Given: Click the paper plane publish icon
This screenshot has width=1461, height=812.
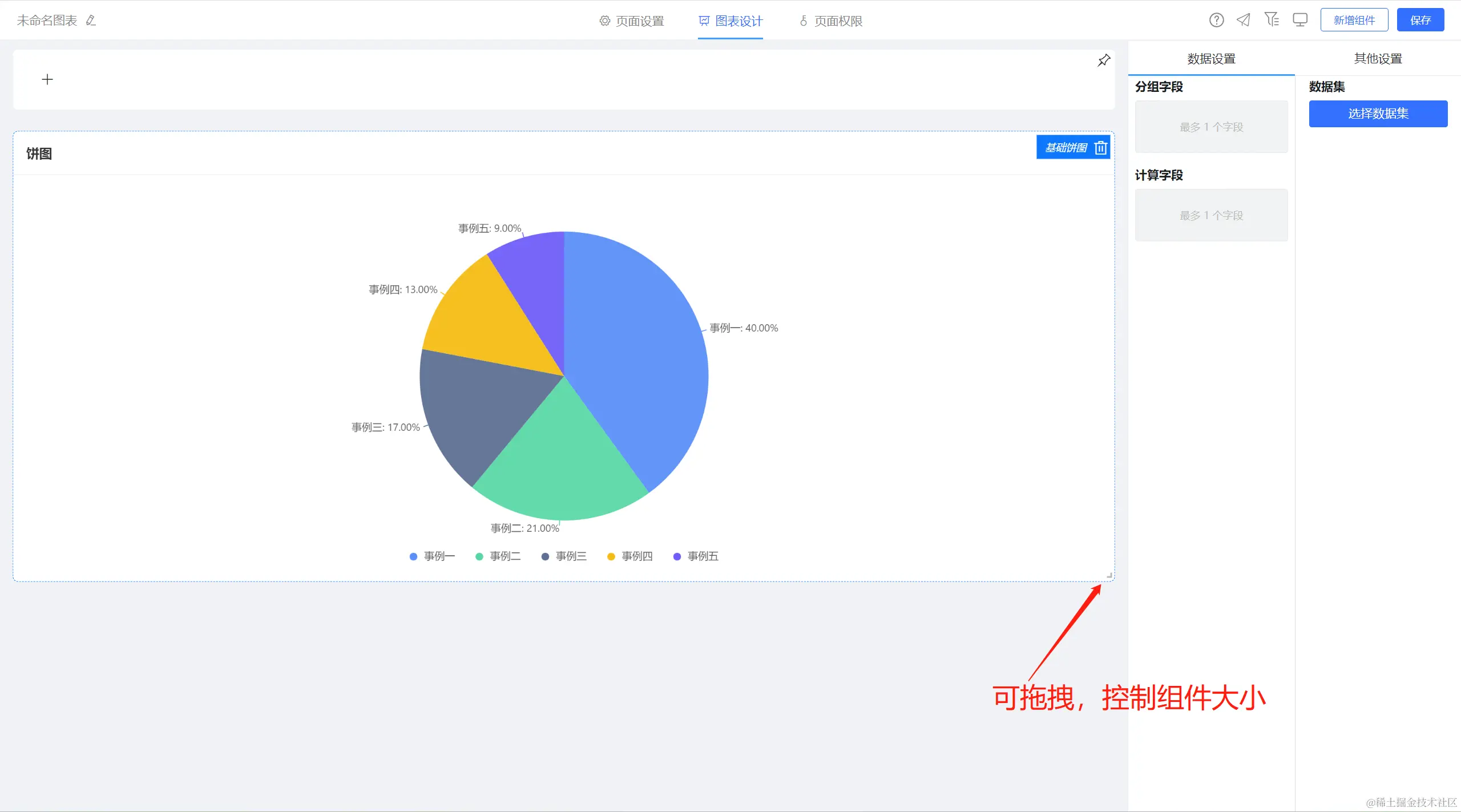Looking at the screenshot, I should coord(1244,21).
